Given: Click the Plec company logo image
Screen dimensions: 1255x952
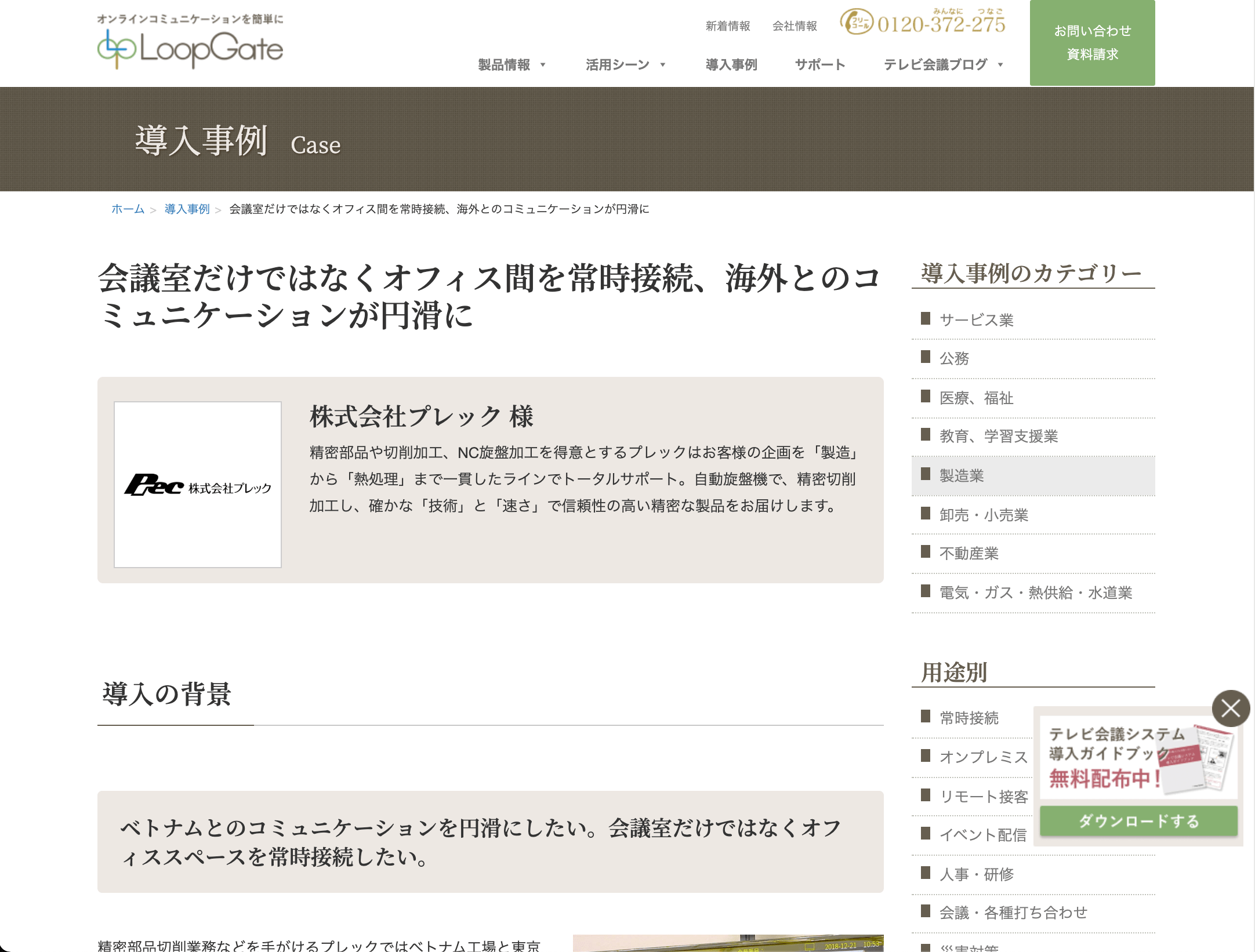Looking at the screenshot, I should [198, 485].
